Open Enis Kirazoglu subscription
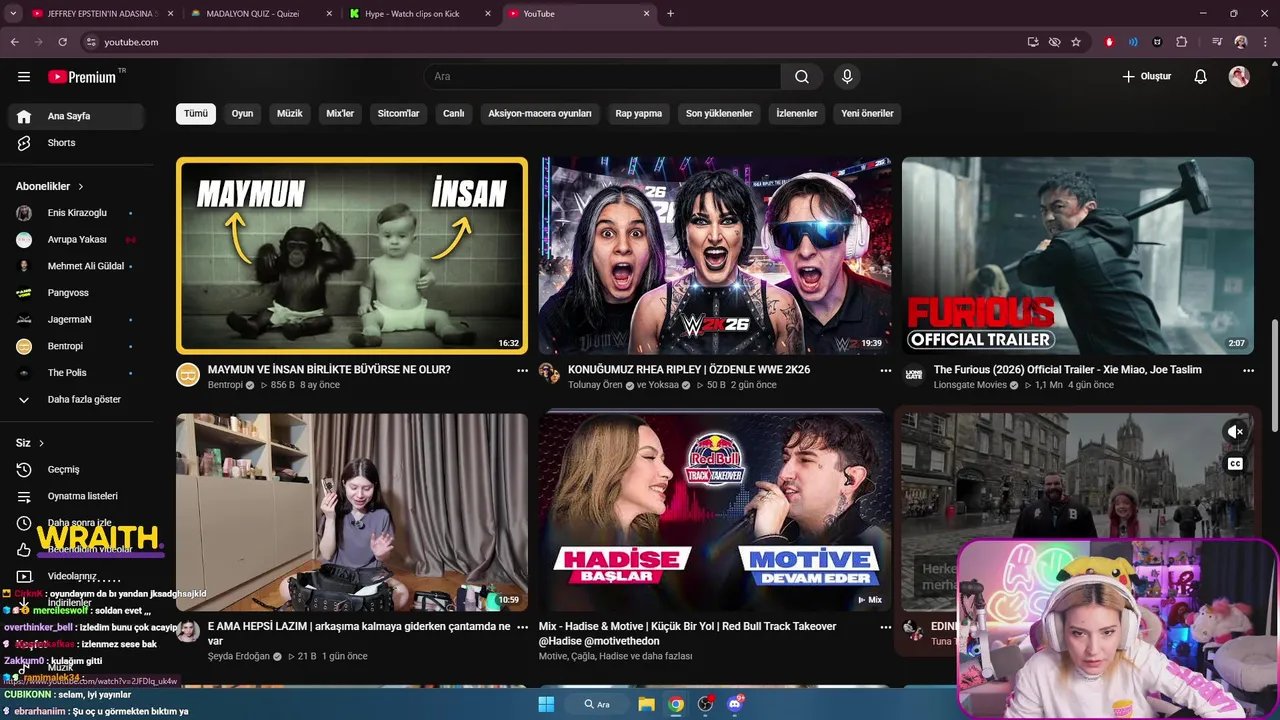The image size is (1280, 720). tap(76, 213)
